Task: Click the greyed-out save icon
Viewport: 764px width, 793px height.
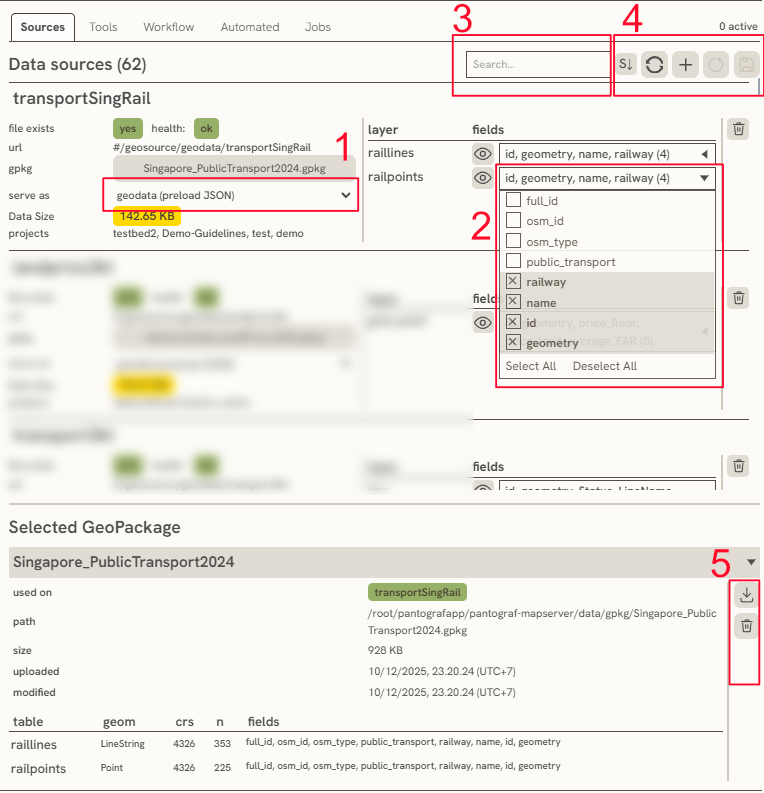Action: point(746,64)
